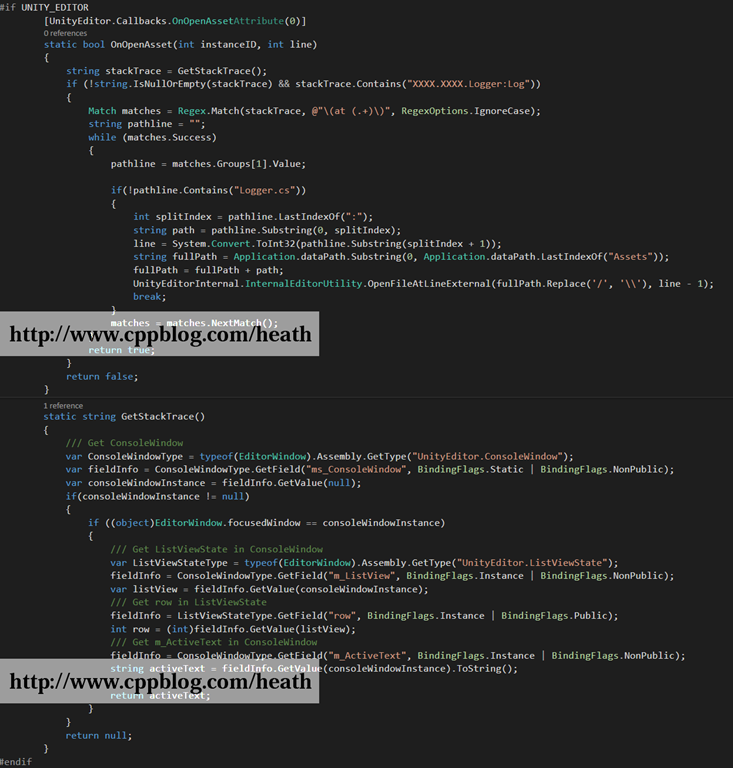Screen dimensions: 733x768
Task: Click the RegexOptions type name
Action: [434, 111]
